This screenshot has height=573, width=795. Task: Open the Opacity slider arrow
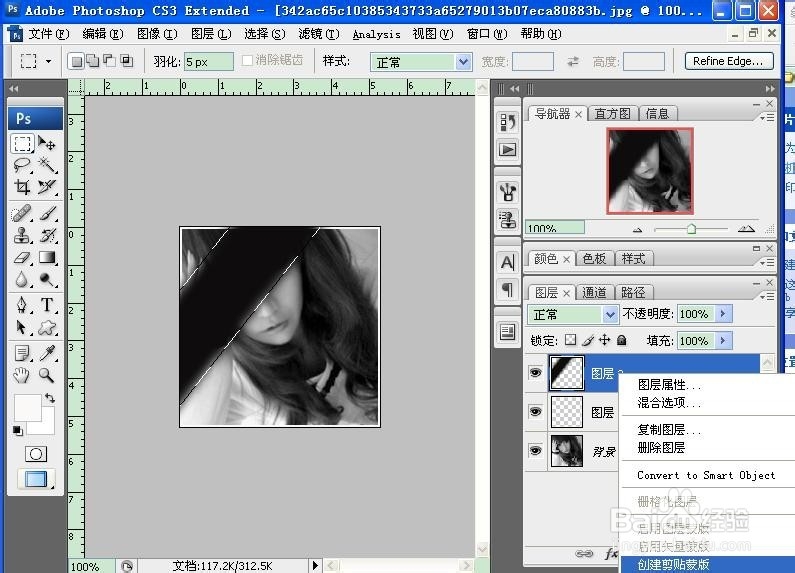click(723, 314)
